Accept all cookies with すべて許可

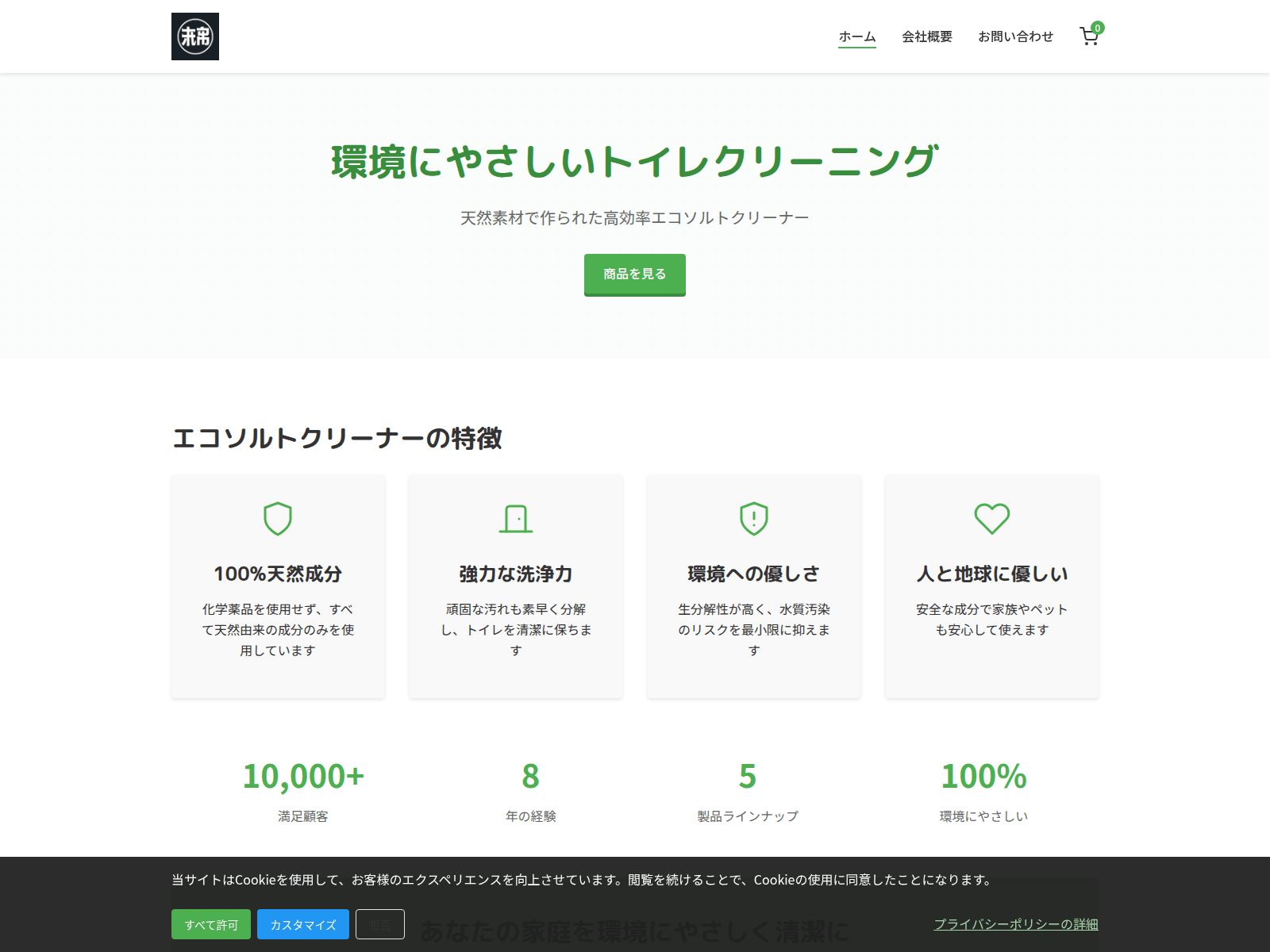tap(211, 924)
